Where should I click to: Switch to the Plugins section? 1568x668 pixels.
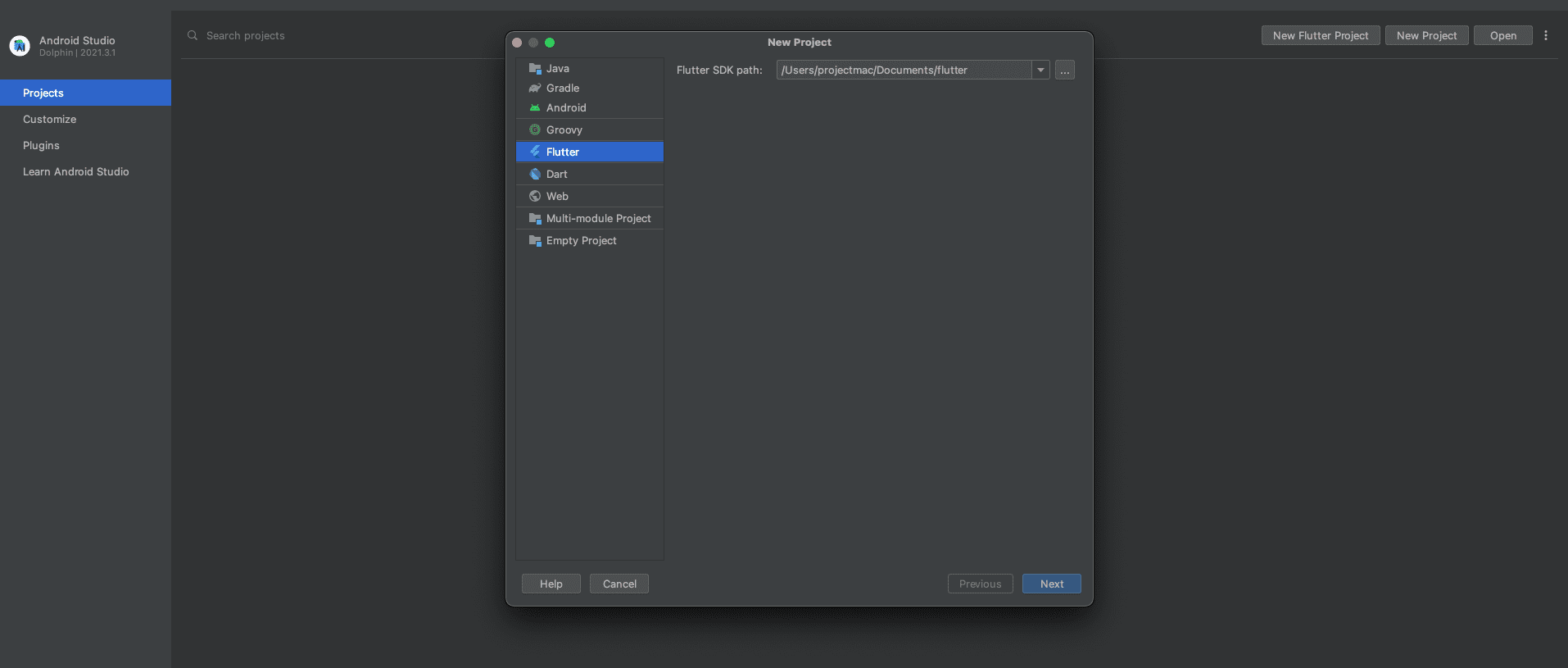click(41, 146)
